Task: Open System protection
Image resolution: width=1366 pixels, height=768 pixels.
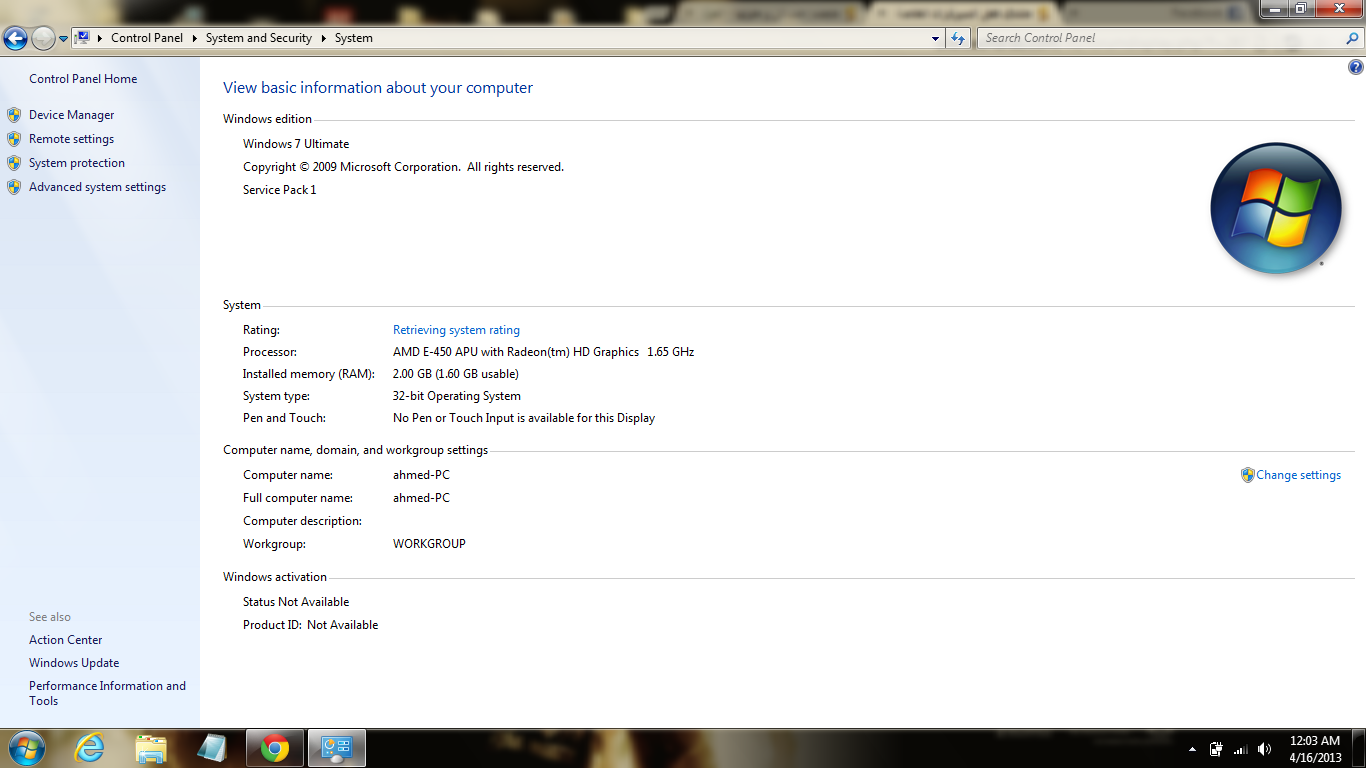Action: 77,163
